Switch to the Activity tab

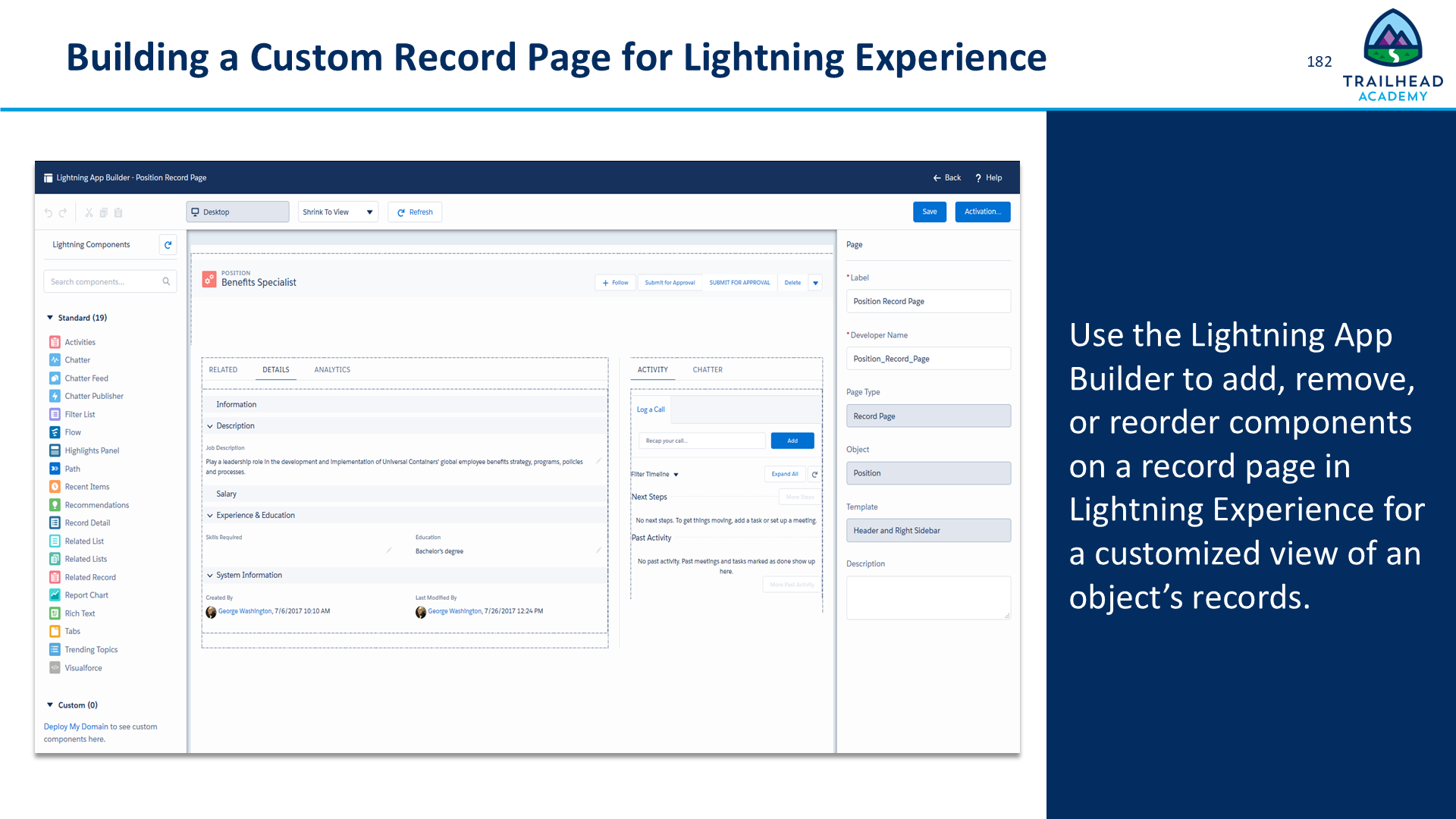point(653,370)
